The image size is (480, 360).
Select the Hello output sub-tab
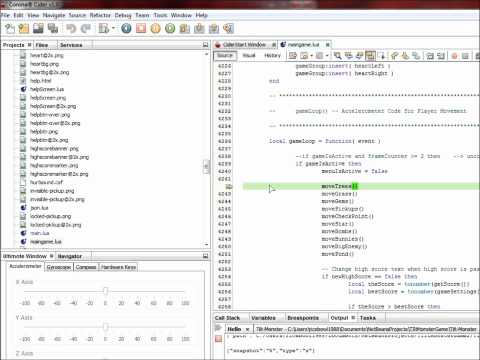(x=234, y=329)
